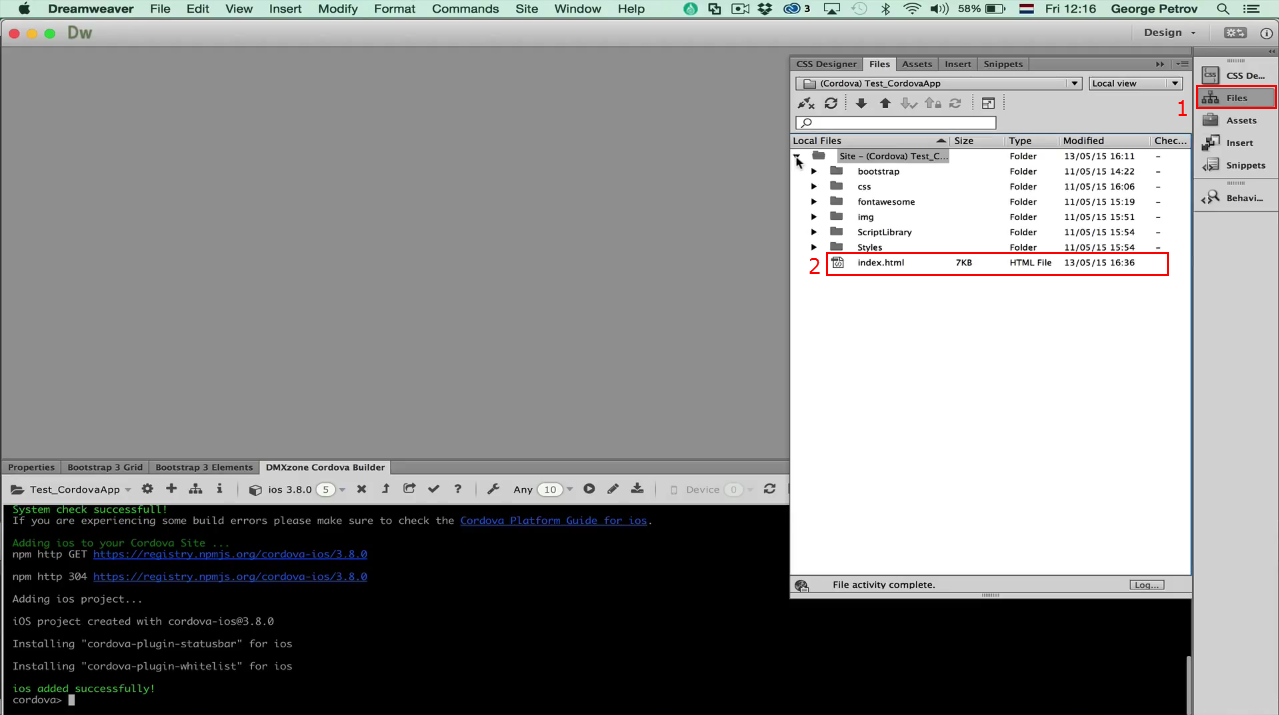Open Snippets from the collapsed side dock
The height and width of the screenshot is (715, 1279).
tap(1237, 165)
